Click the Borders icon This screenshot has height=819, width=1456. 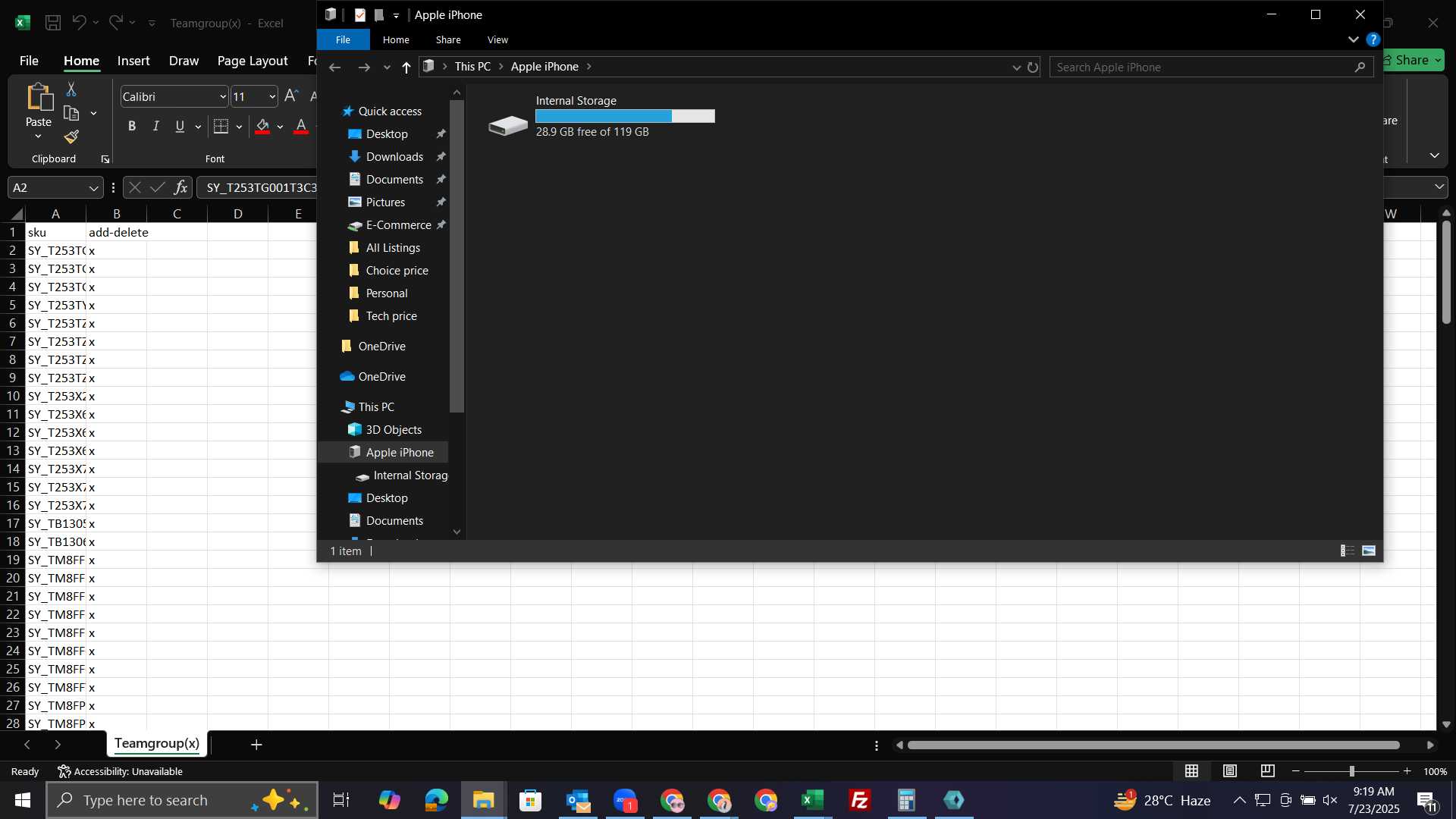click(221, 127)
